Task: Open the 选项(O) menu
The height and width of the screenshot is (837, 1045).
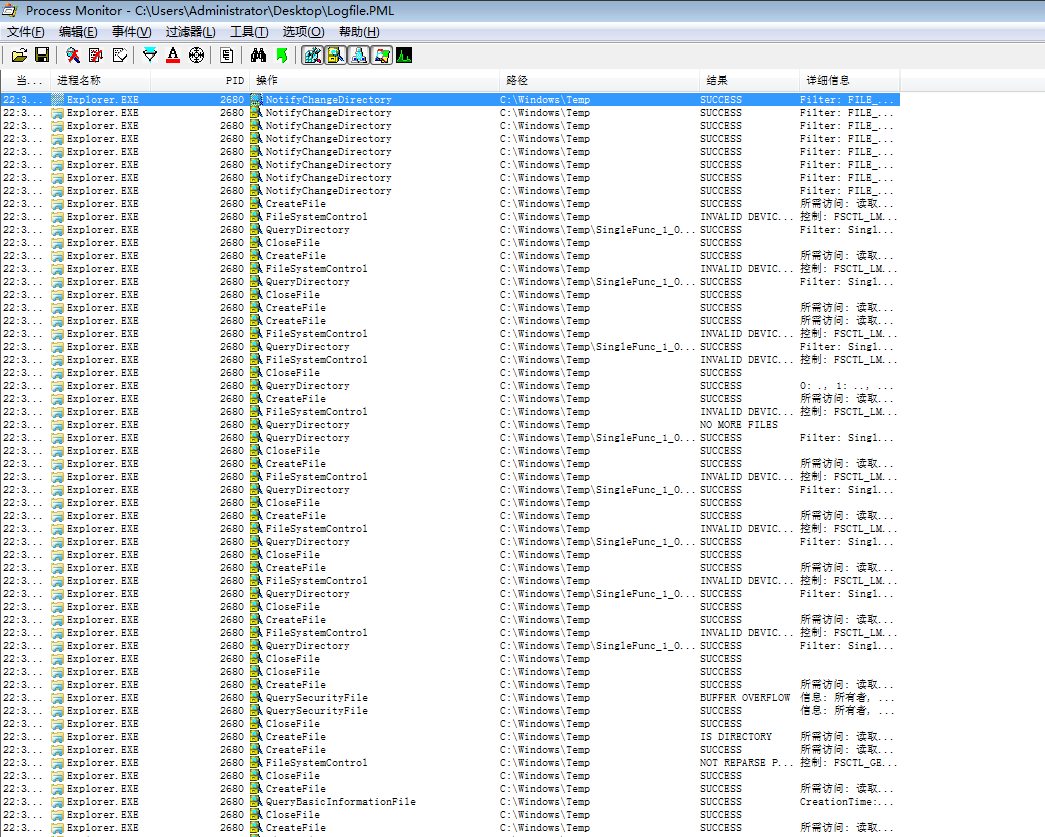Action: (x=303, y=32)
